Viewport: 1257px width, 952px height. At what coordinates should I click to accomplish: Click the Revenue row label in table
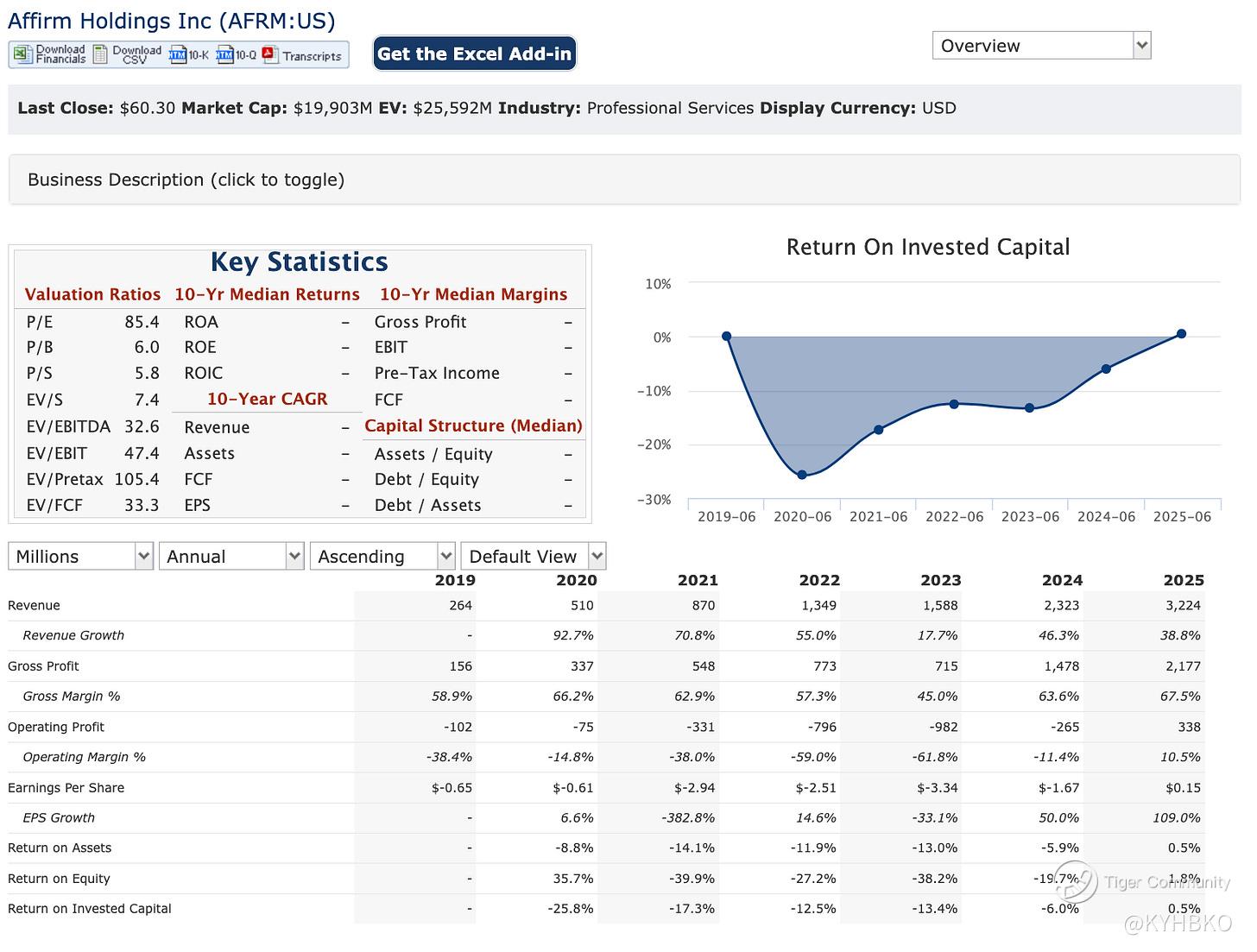point(34,606)
